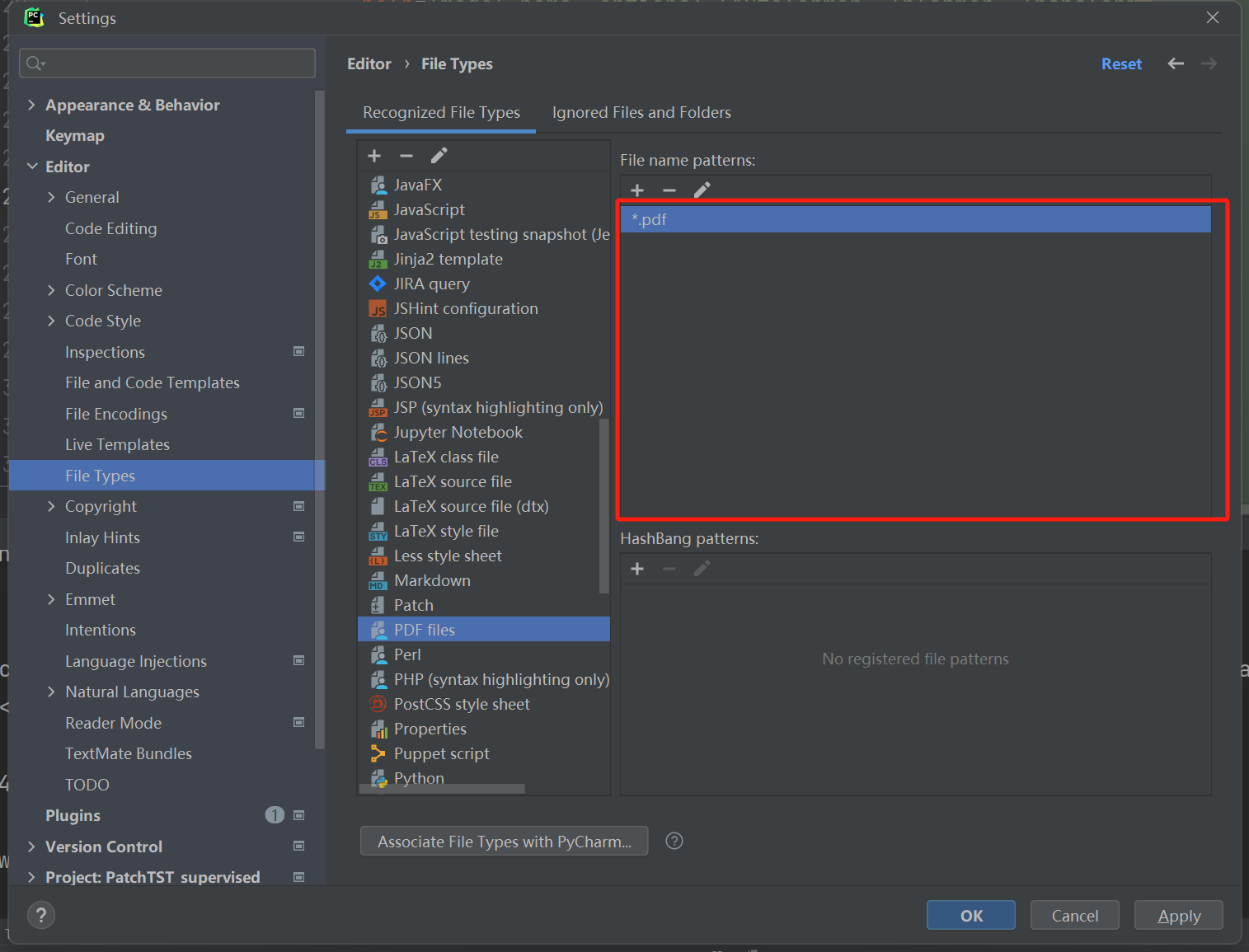Viewport: 1249px width, 952px height.
Task: Select the Less style sheet file type
Action: [484, 556]
